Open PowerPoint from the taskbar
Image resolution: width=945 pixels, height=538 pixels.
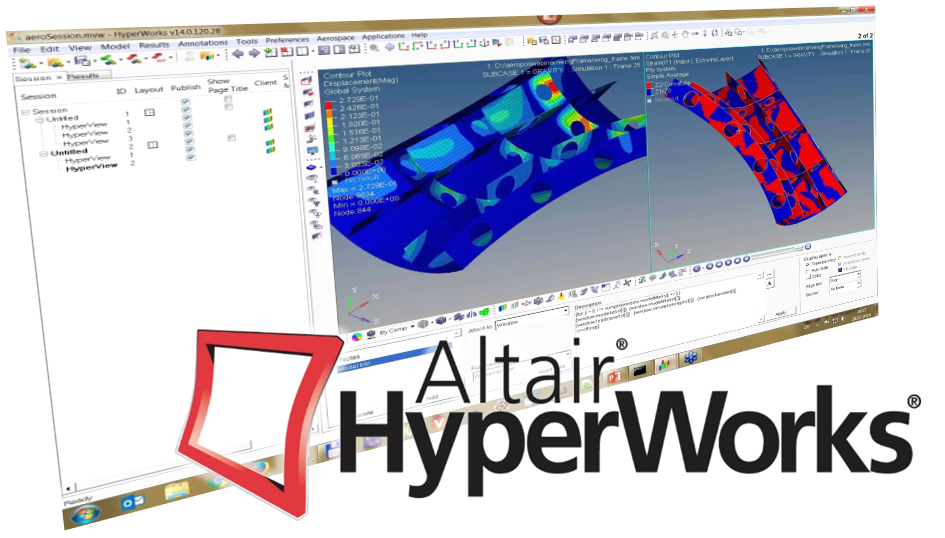pyautogui.click(x=614, y=377)
